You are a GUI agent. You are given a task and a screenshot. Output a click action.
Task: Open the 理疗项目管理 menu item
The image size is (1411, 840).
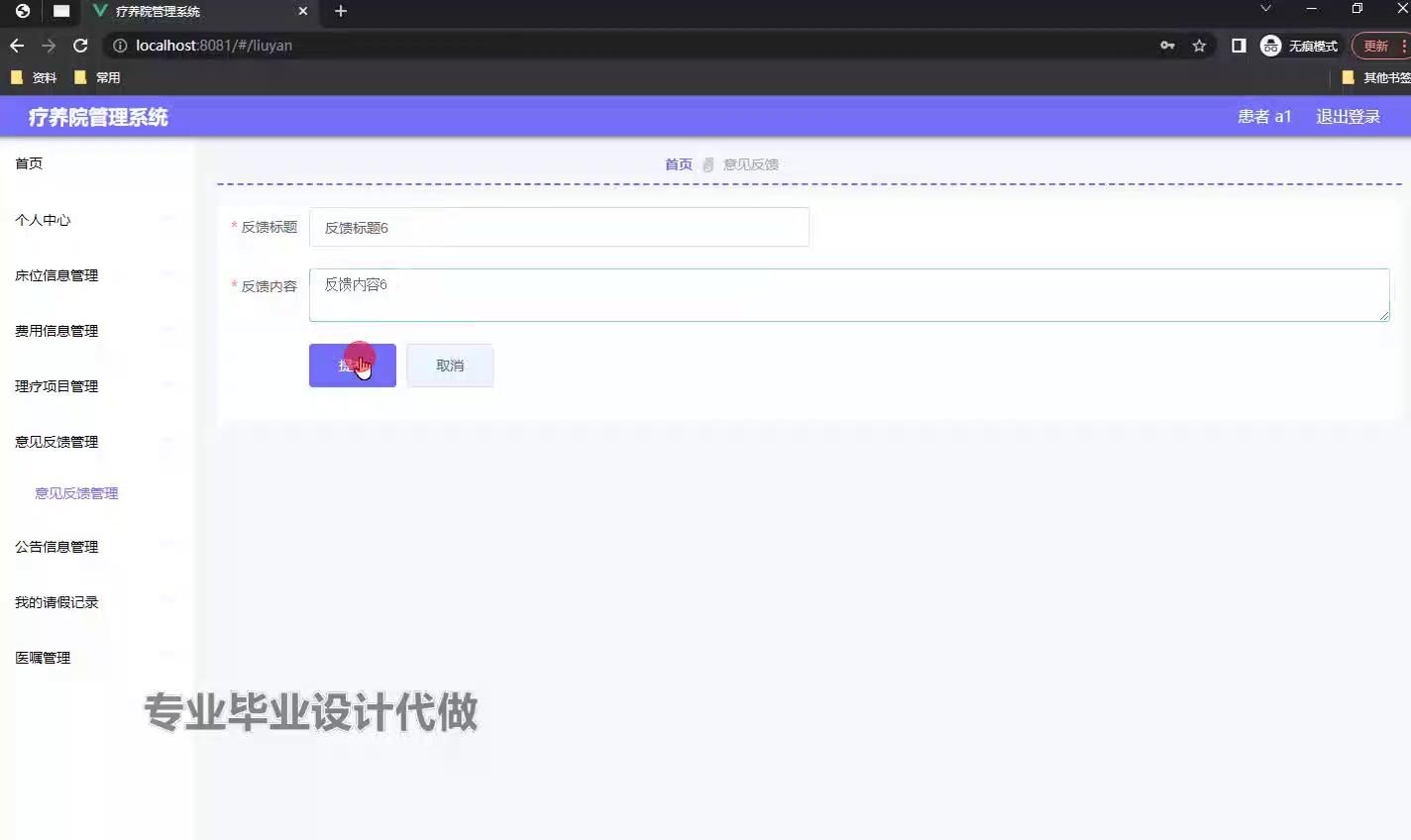click(x=54, y=386)
